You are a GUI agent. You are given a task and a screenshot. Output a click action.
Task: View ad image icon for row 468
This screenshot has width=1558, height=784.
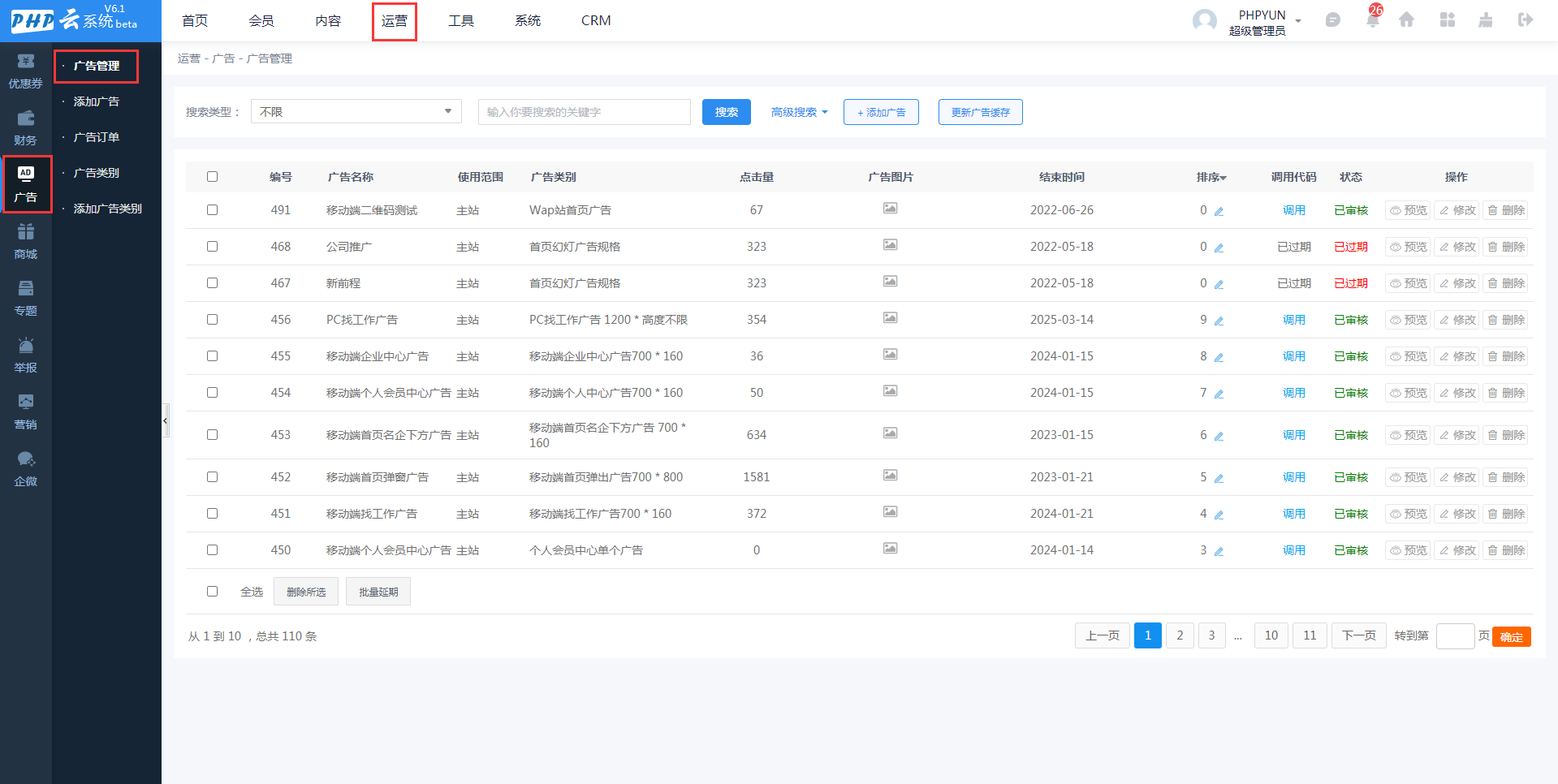tap(891, 245)
